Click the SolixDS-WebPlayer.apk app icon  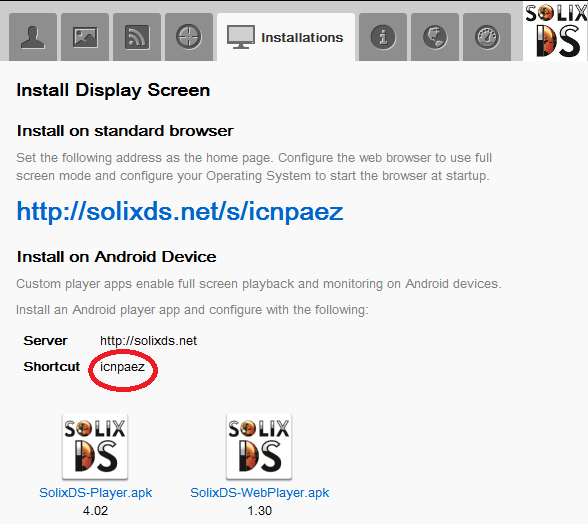click(x=259, y=447)
